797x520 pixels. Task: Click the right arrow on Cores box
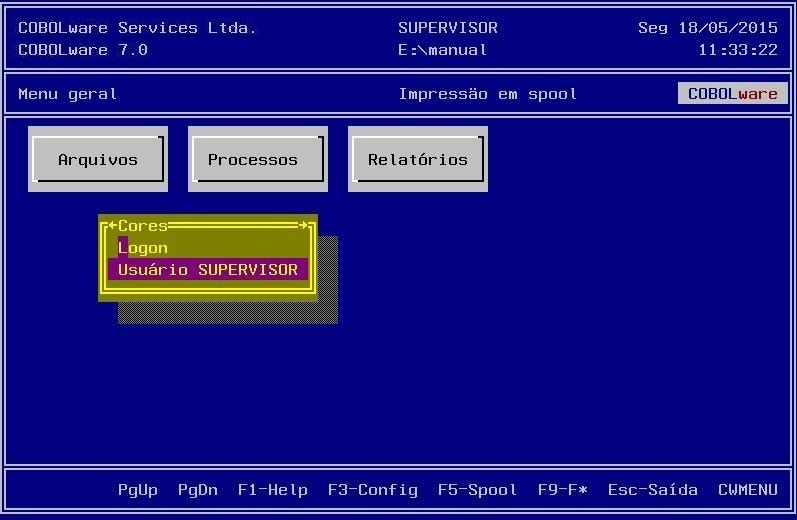(x=303, y=225)
